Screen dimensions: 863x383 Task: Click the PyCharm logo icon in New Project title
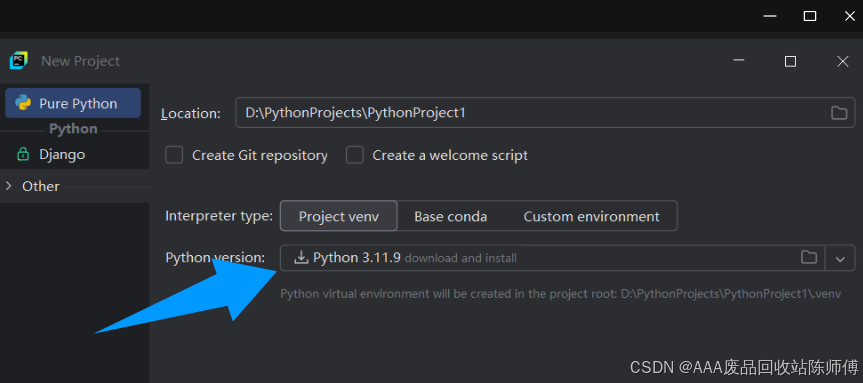(x=19, y=61)
